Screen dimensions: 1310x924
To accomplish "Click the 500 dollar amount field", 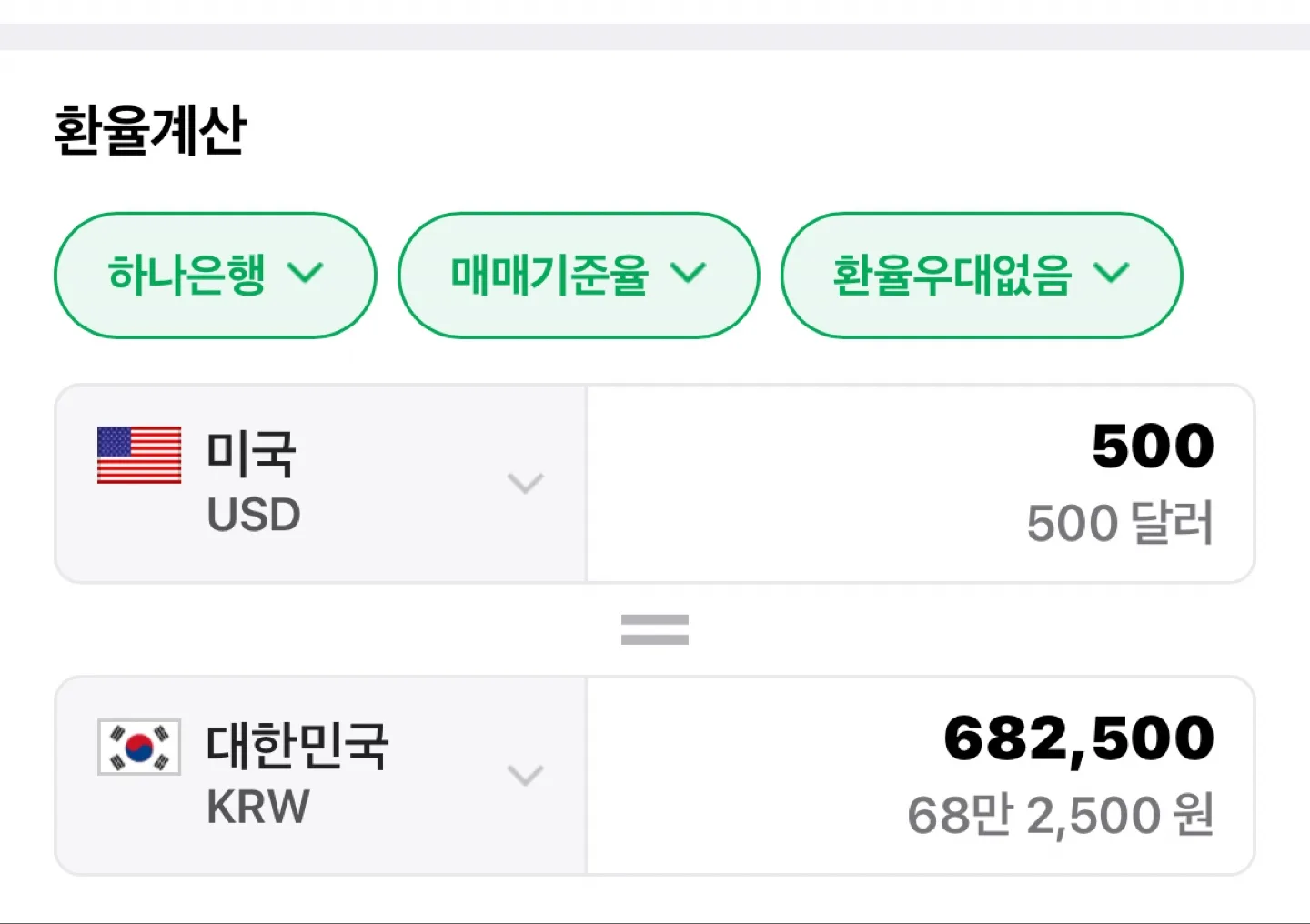I will point(921,484).
